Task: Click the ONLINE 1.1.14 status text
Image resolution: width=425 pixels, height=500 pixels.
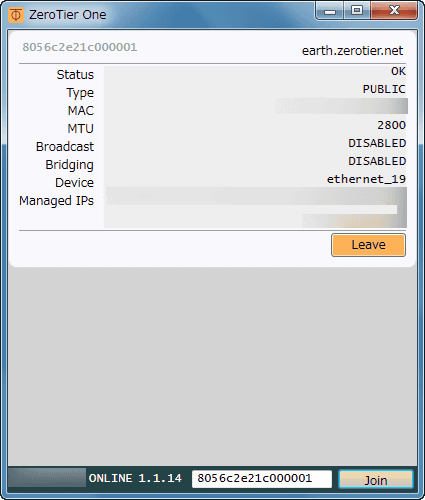Action: tap(135, 478)
